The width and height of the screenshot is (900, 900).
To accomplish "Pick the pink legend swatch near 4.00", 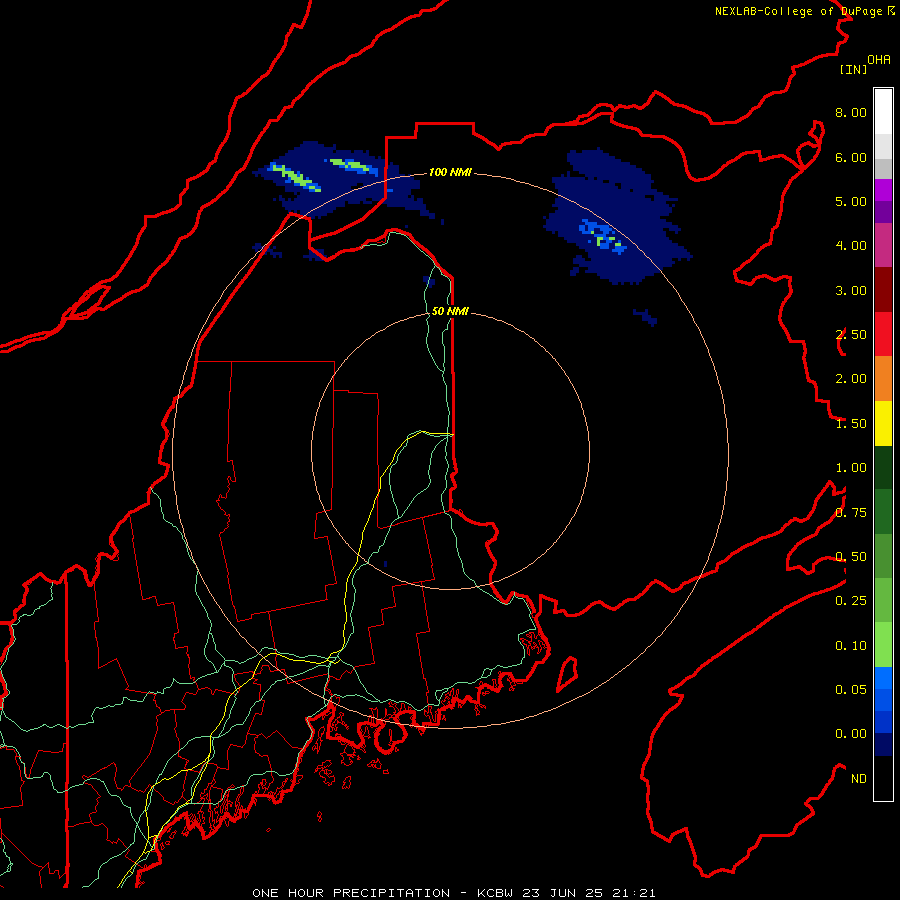I will coord(883,246).
